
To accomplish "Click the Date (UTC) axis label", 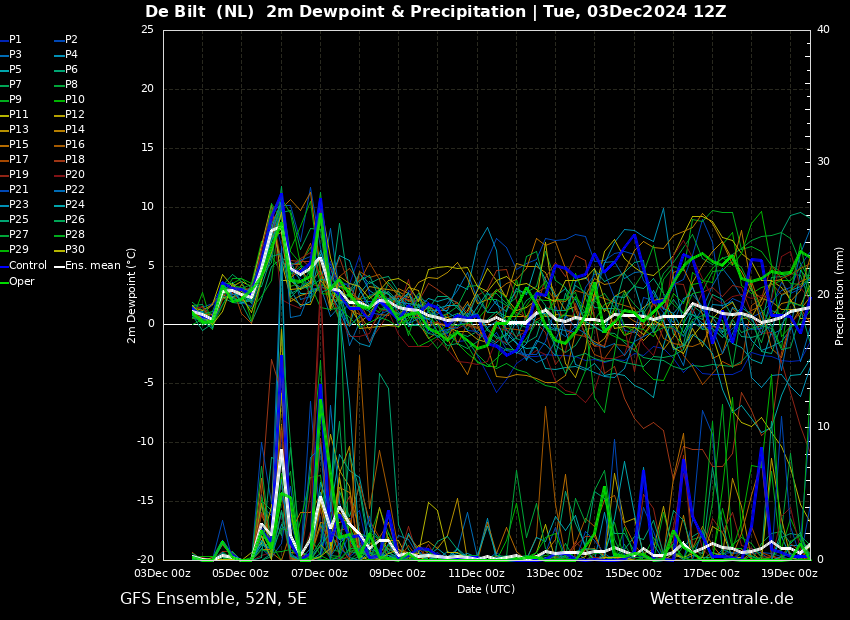I will [x=486, y=590].
